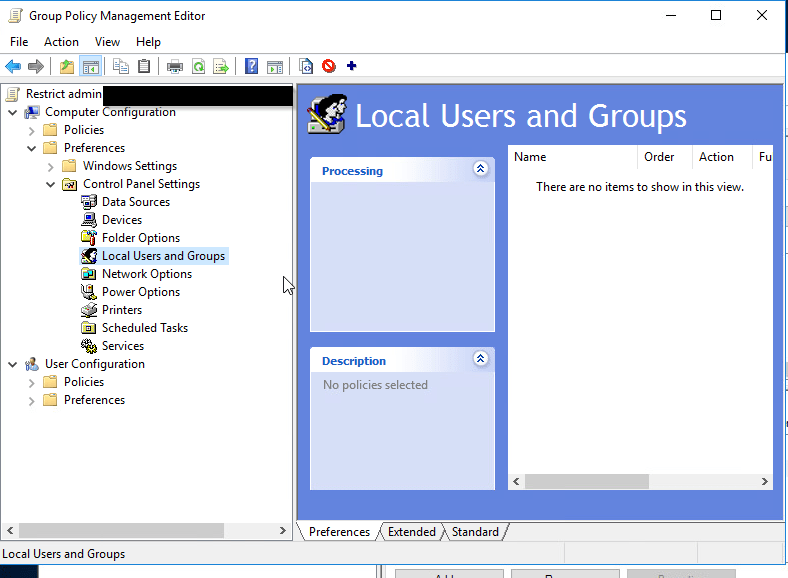Screen dimensions: 788x578
Task: Click the blue plus Add New Item icon
Action: click(x=352, y=66)
